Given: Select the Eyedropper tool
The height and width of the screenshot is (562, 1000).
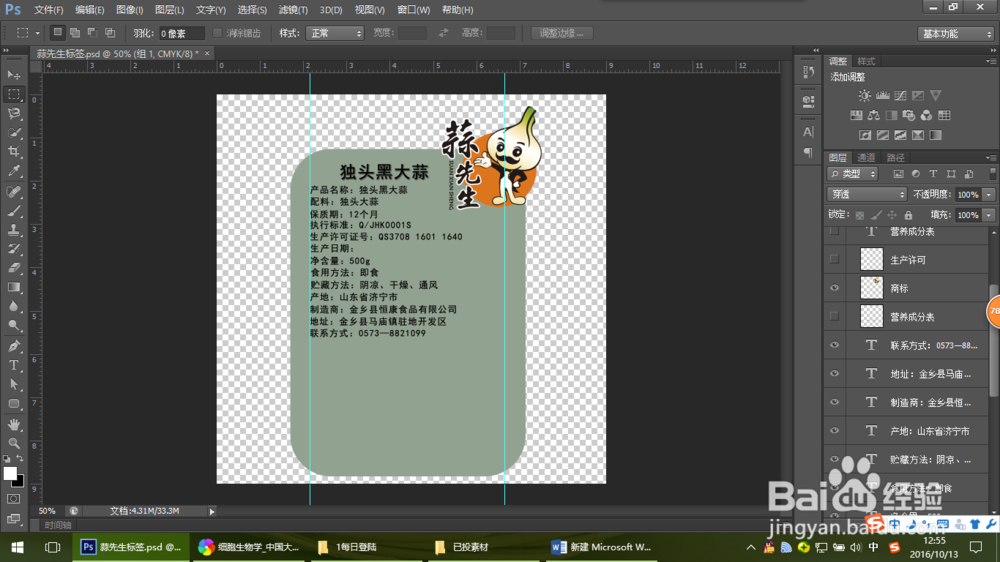Looking at the screenshot, I should tap(13, 170).
